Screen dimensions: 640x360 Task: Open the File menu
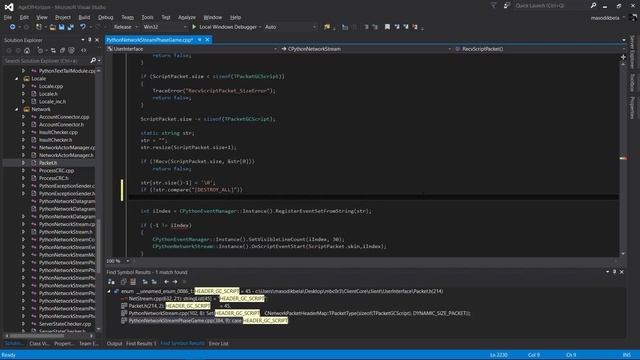8,17
